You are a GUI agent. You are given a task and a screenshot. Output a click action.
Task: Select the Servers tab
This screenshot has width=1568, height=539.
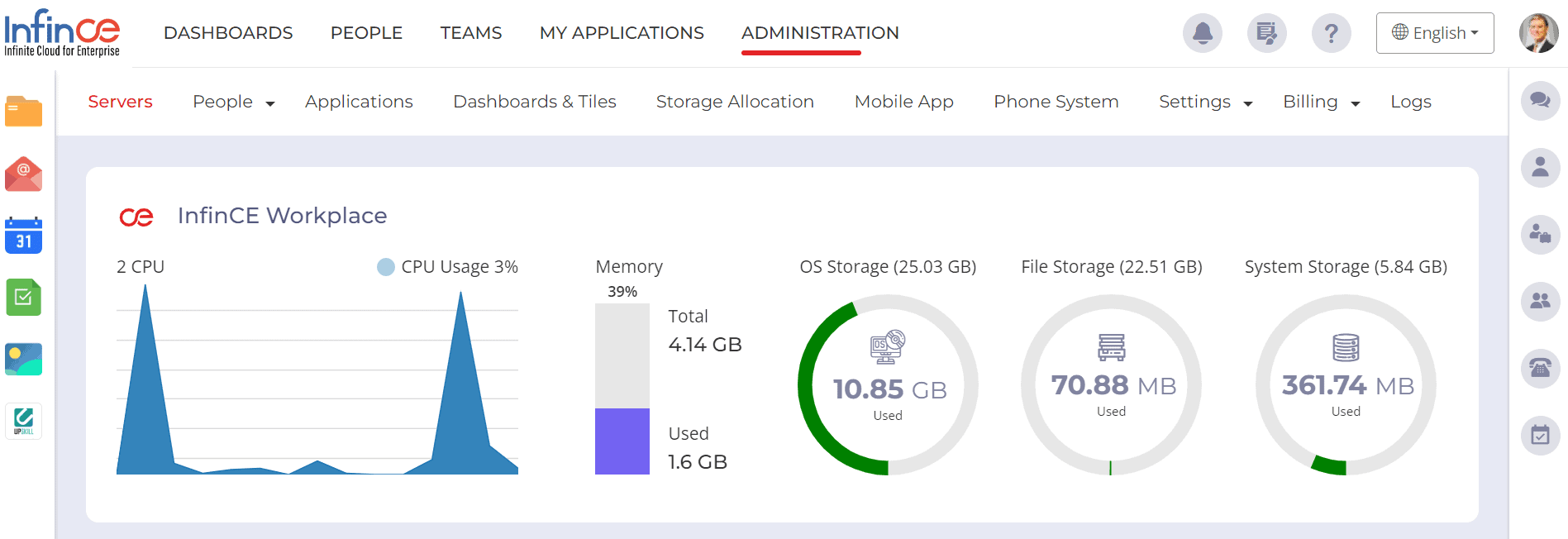(x=121, y=102)
